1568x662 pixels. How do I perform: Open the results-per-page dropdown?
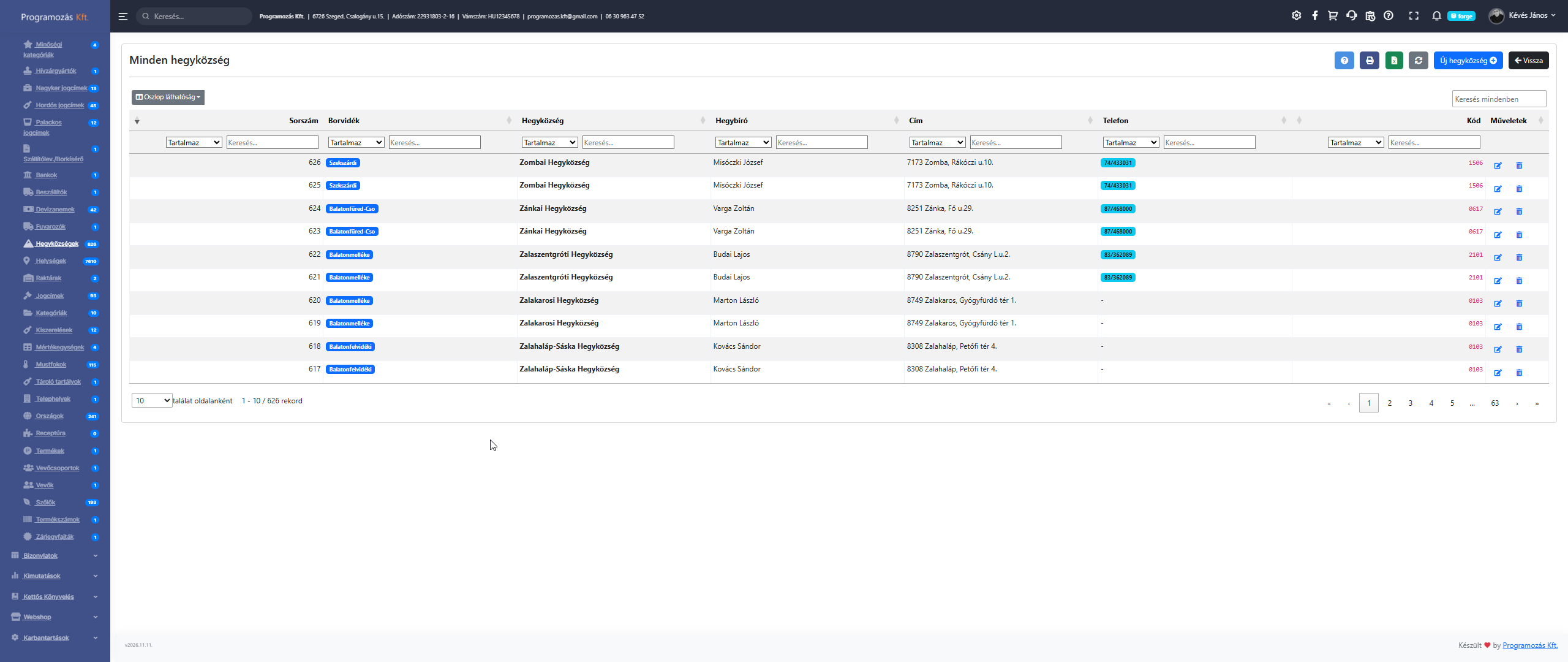pos(151,401)
